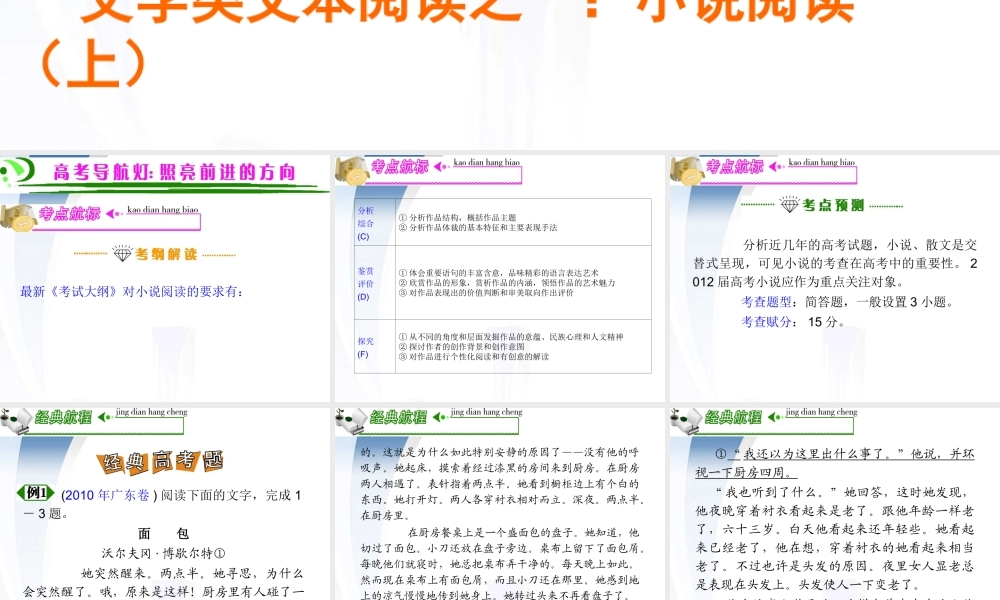Click the diamond icon next to 考纲解读
1000x600 pixels.
tap(122, 254)
